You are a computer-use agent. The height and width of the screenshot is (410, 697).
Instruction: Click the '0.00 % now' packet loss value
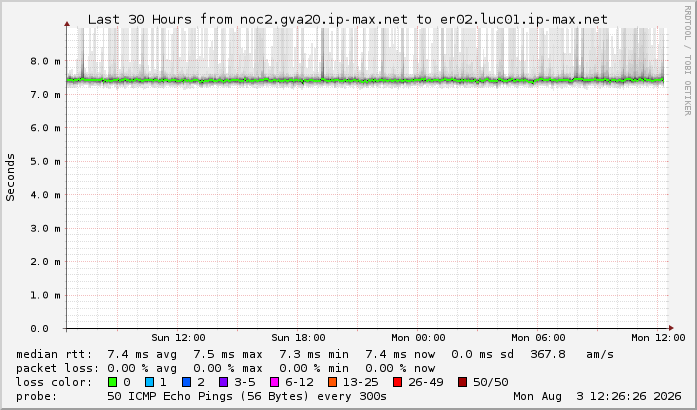pos(400,368)
